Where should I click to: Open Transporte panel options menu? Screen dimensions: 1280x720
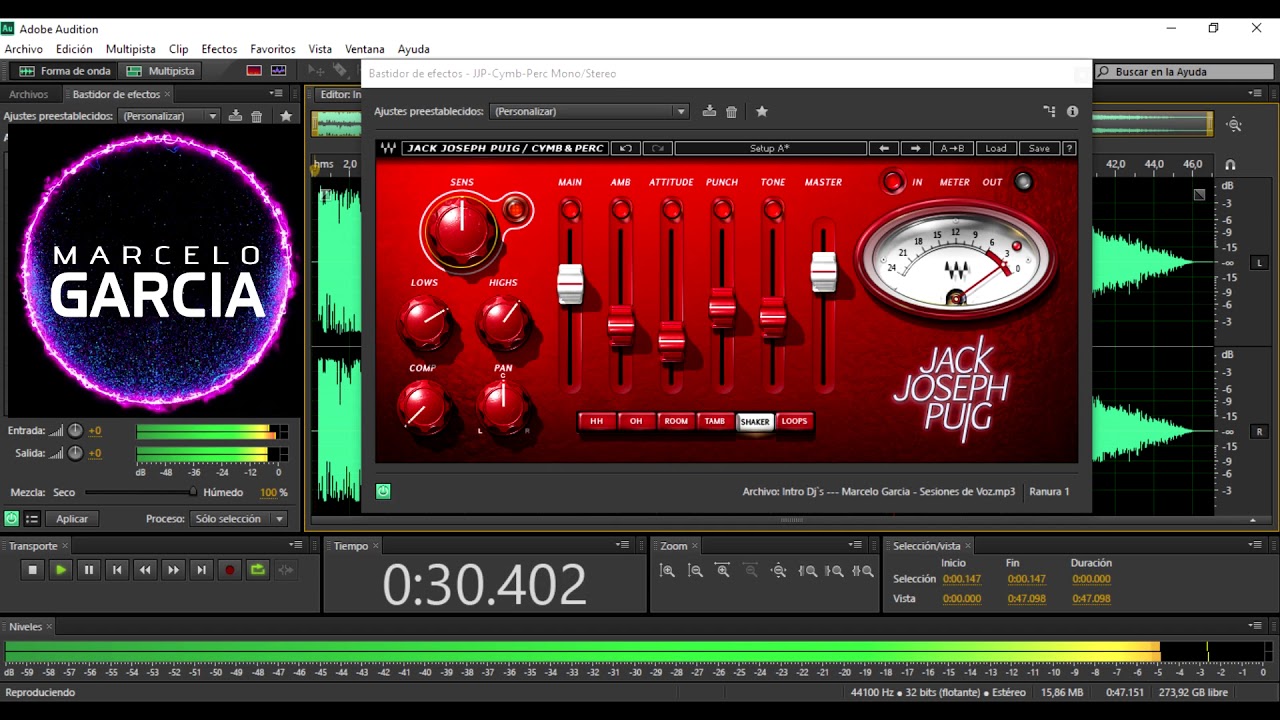[296, 545]
